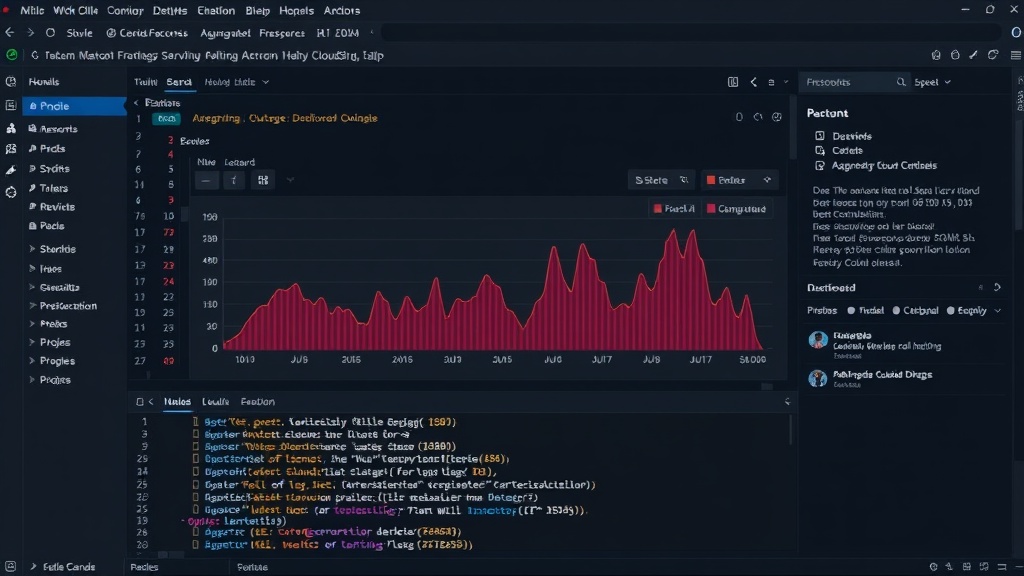Expand the Geaallts tree item
The width and height of the screenshot is (1024, 576).
32,287
